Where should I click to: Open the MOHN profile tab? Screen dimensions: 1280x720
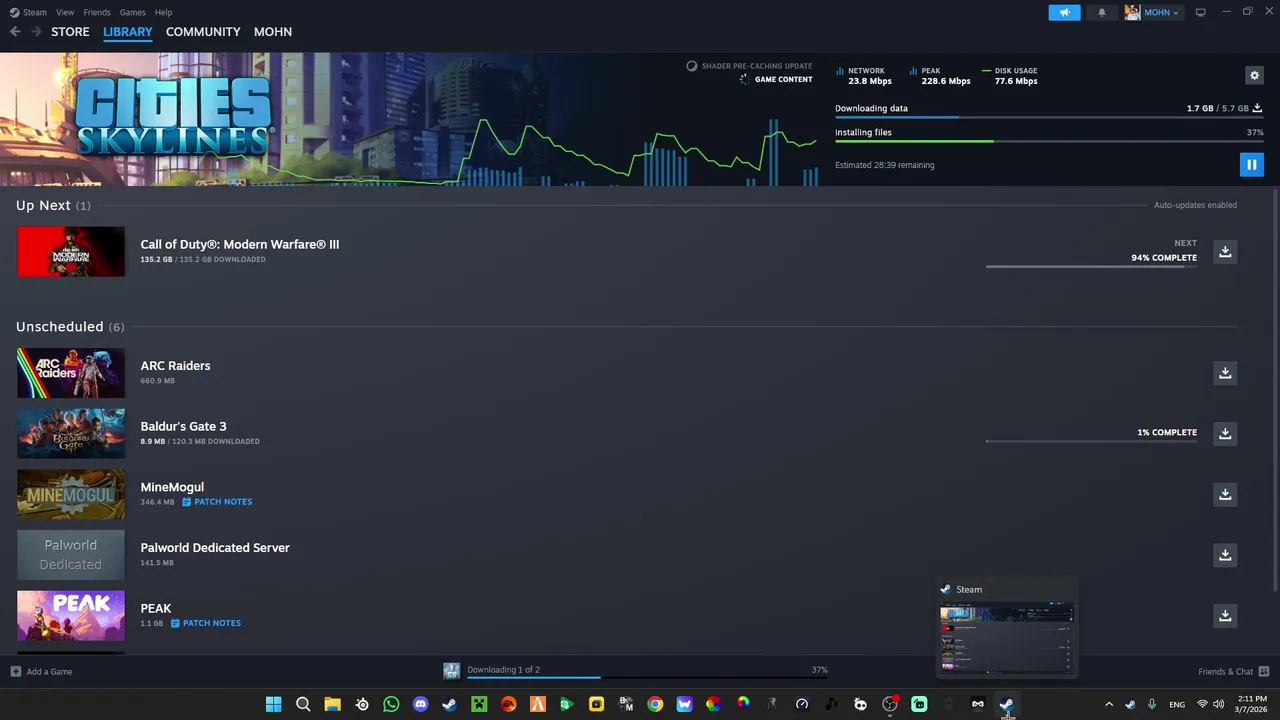click(273, 32)
